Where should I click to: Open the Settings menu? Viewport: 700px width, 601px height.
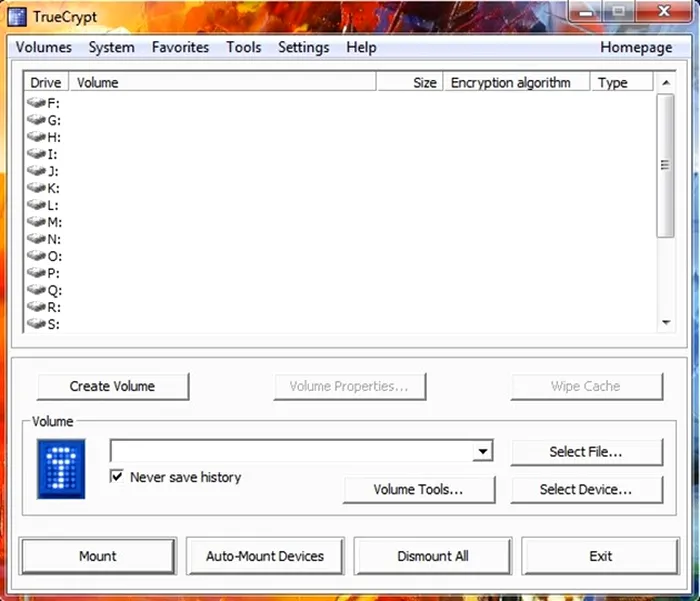coord(304,47)
